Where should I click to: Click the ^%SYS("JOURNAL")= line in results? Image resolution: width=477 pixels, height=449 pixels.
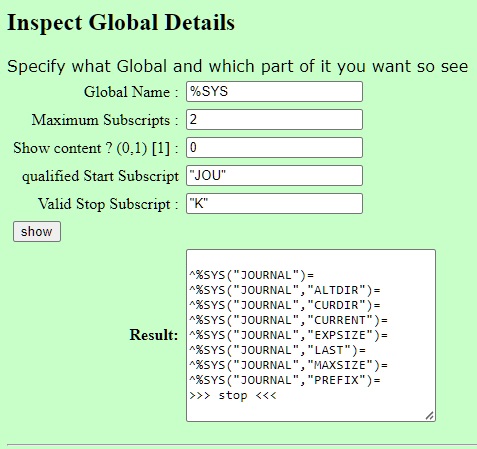(252, 275)
